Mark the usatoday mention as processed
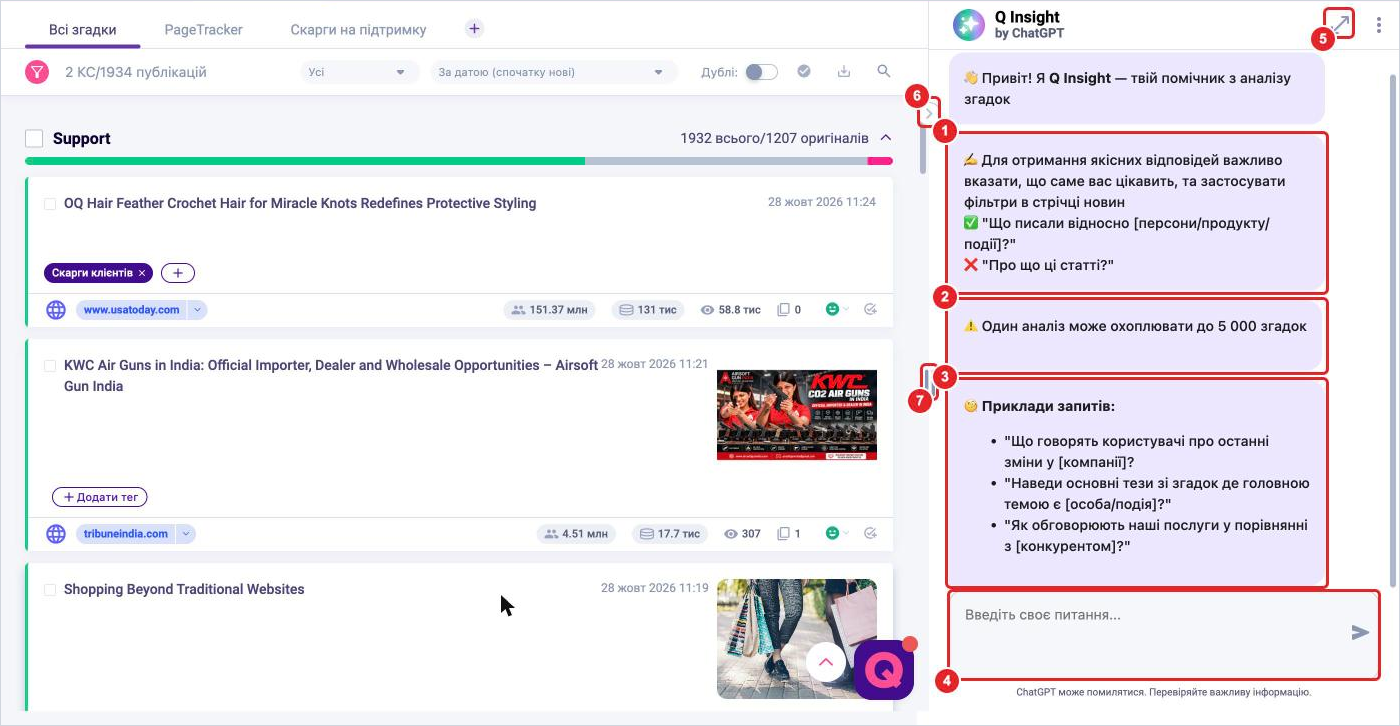Image resolution: width=1400 pixels, height=726 pixels. click(870, 310)
